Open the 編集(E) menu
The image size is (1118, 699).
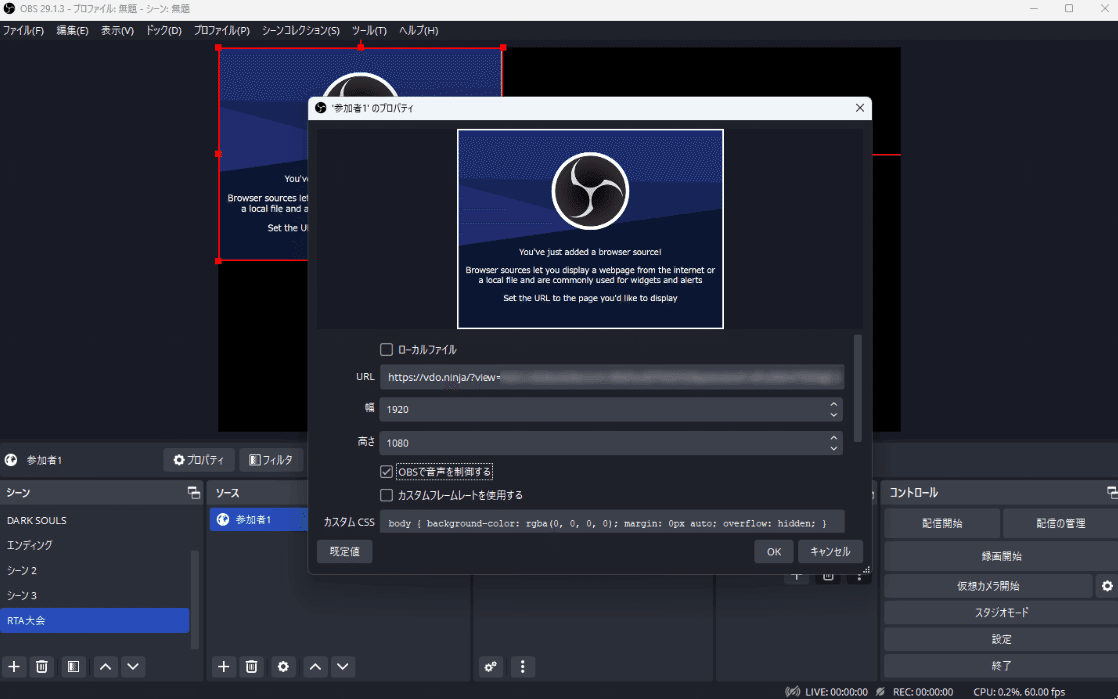(72, 31)
